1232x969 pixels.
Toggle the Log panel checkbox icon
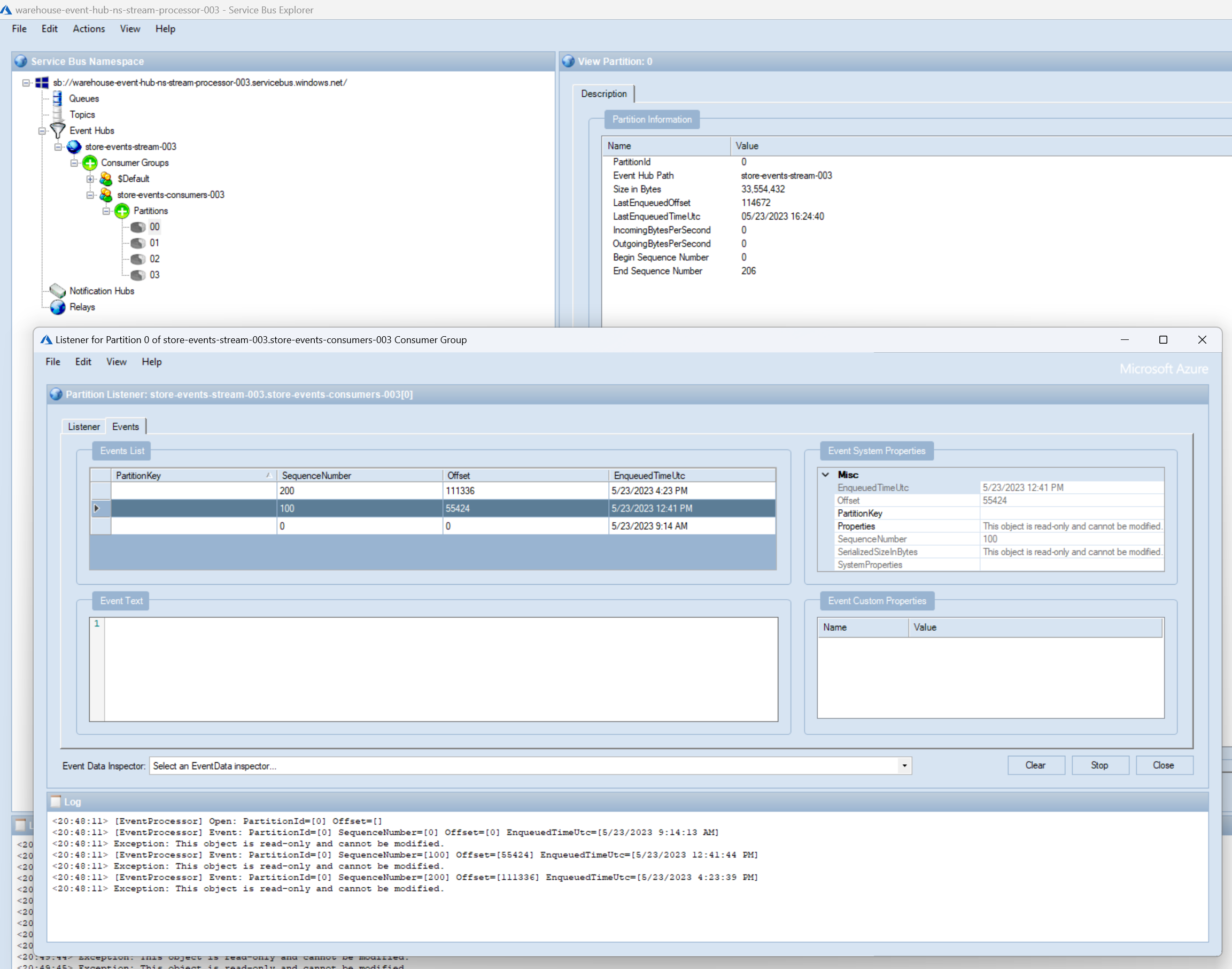56,802
